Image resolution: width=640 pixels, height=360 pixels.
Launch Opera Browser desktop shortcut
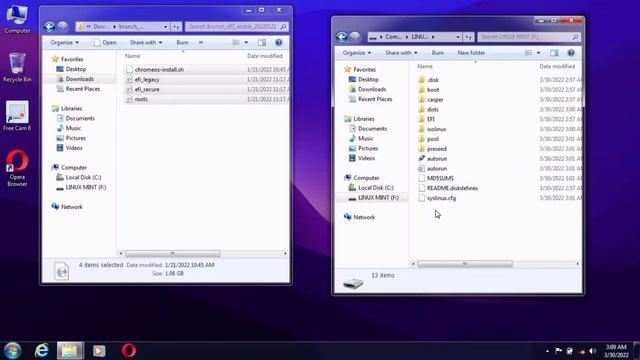click(x=17, y=168)
